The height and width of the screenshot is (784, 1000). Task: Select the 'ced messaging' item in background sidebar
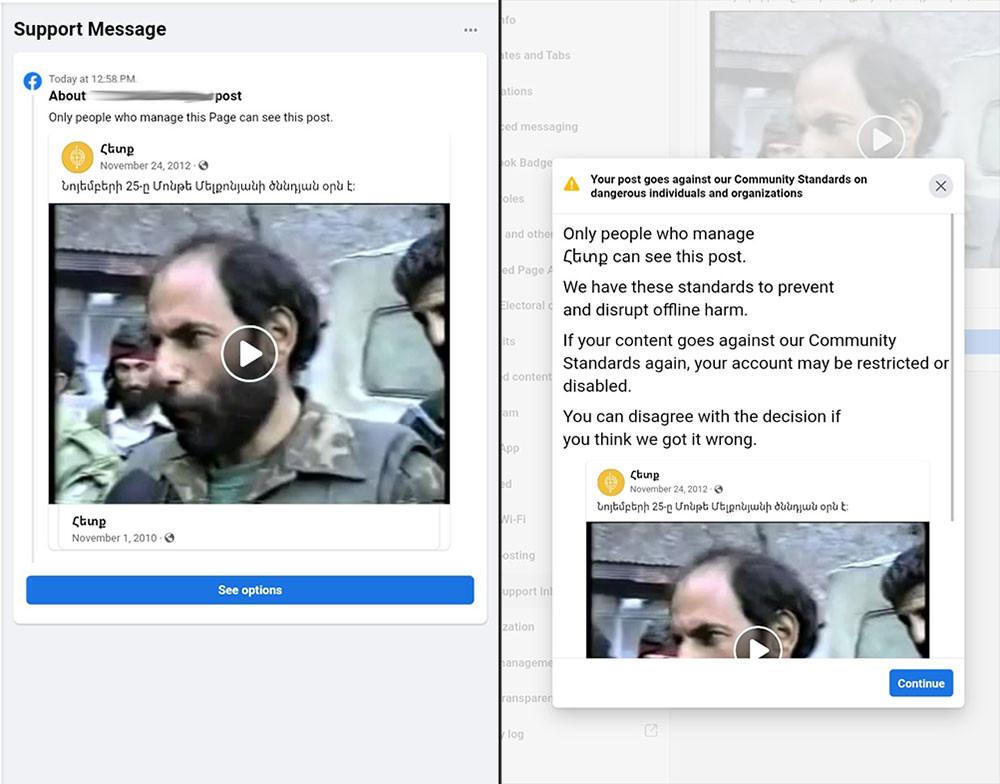pos(540,126)
